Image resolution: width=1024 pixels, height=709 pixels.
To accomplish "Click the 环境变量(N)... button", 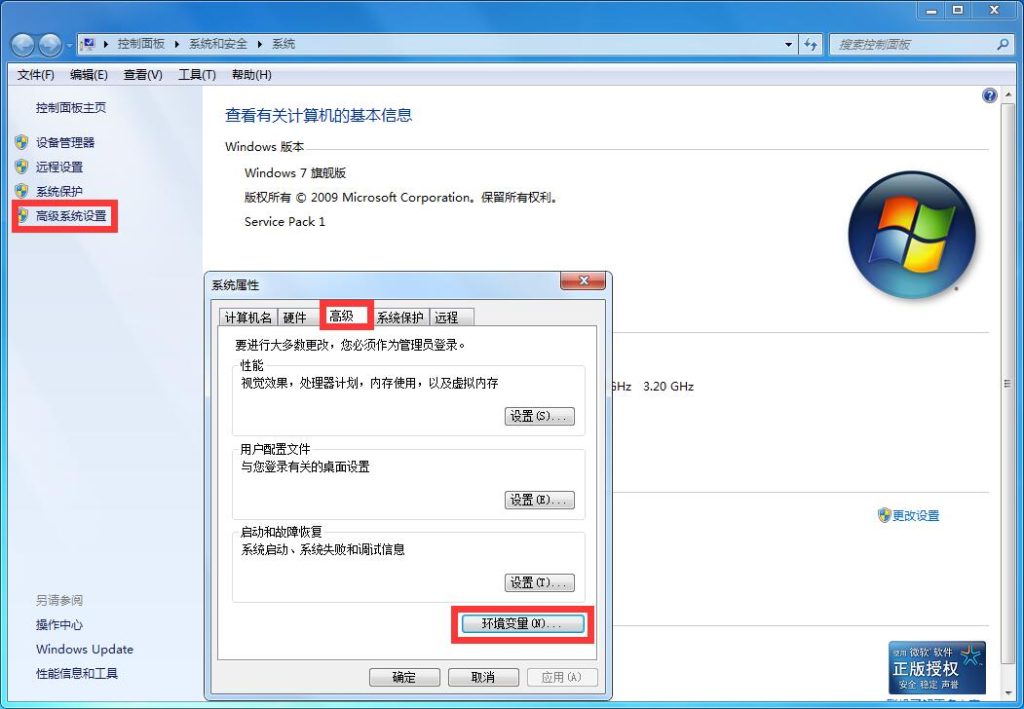I will [522, 623].
